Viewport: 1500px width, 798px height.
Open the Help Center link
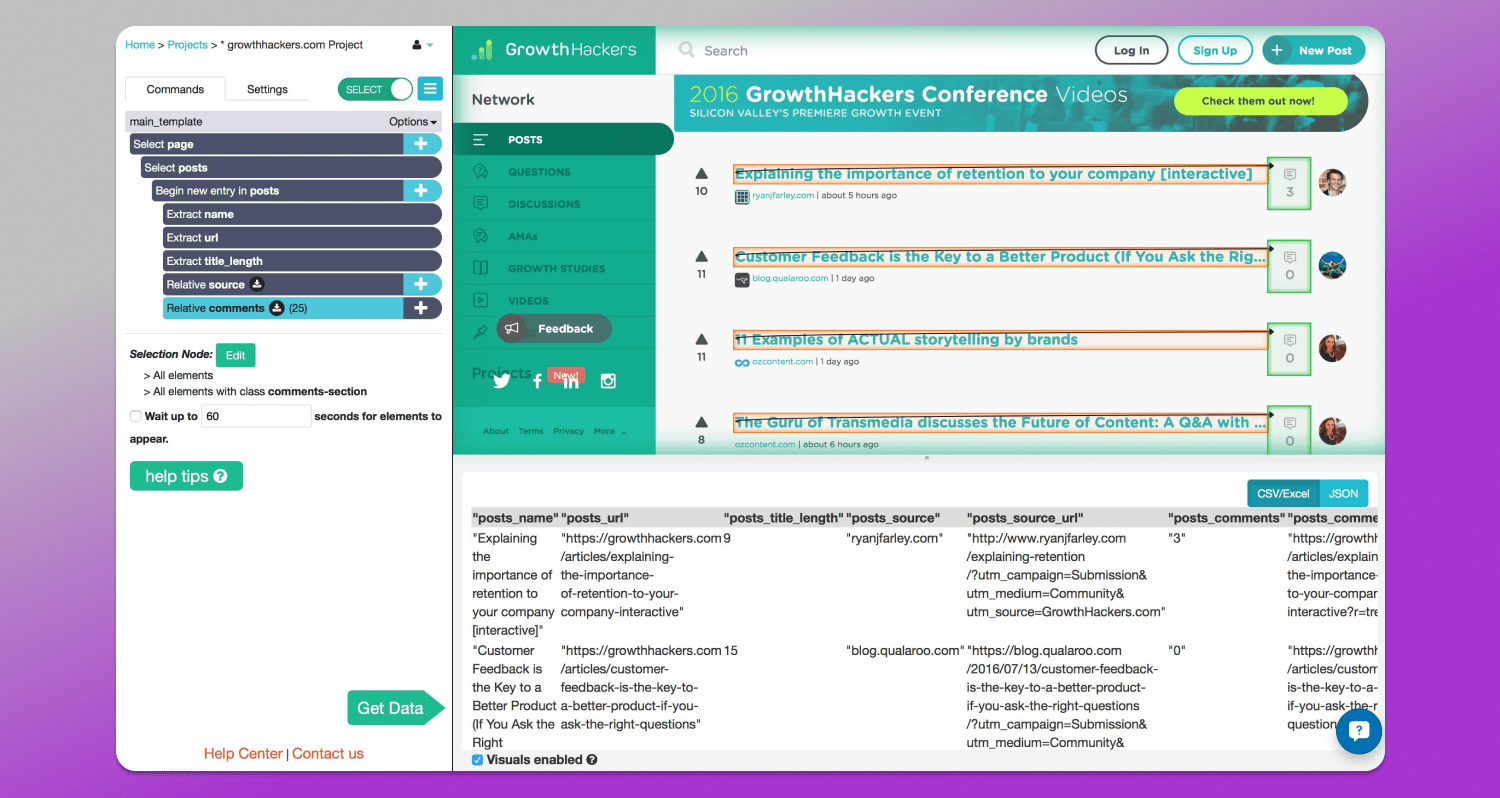tap(243, 754)
